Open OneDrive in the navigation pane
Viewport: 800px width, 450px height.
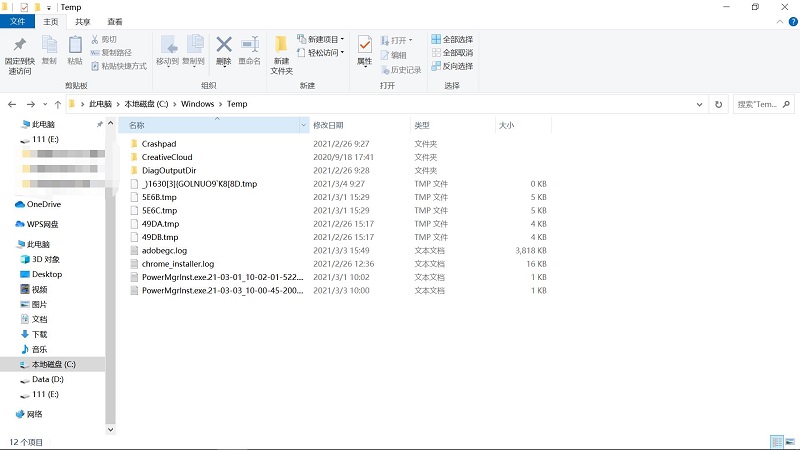tap(43, 204)
